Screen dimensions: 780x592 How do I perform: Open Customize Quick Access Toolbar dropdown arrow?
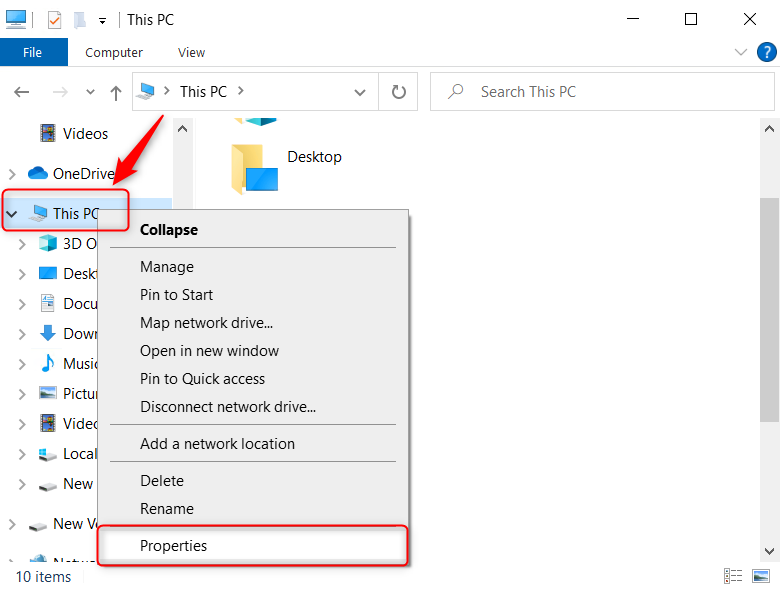[x=102, y=21]
